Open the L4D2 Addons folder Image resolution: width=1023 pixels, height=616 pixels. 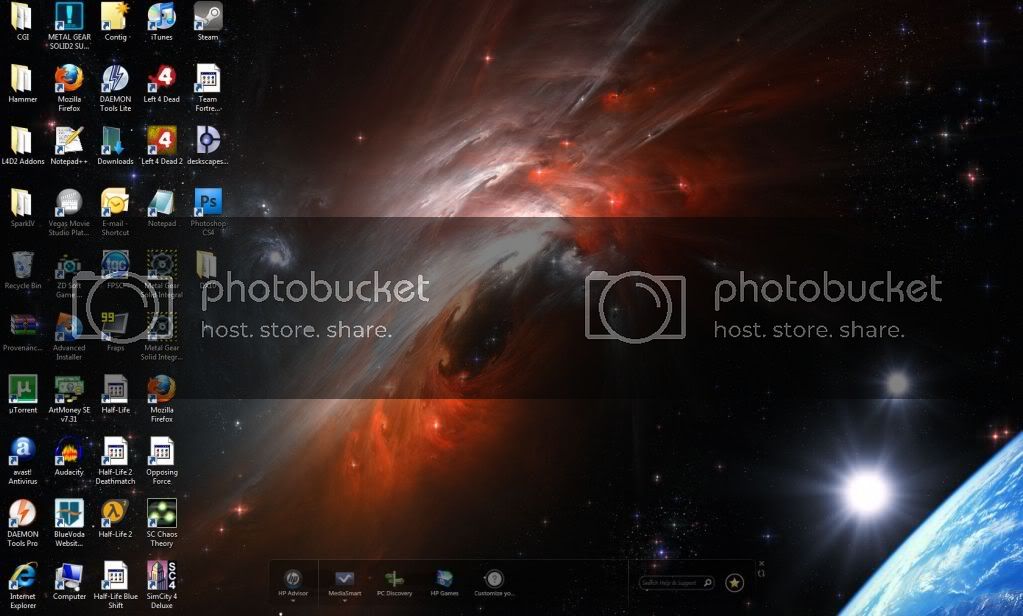pos(21,140)
